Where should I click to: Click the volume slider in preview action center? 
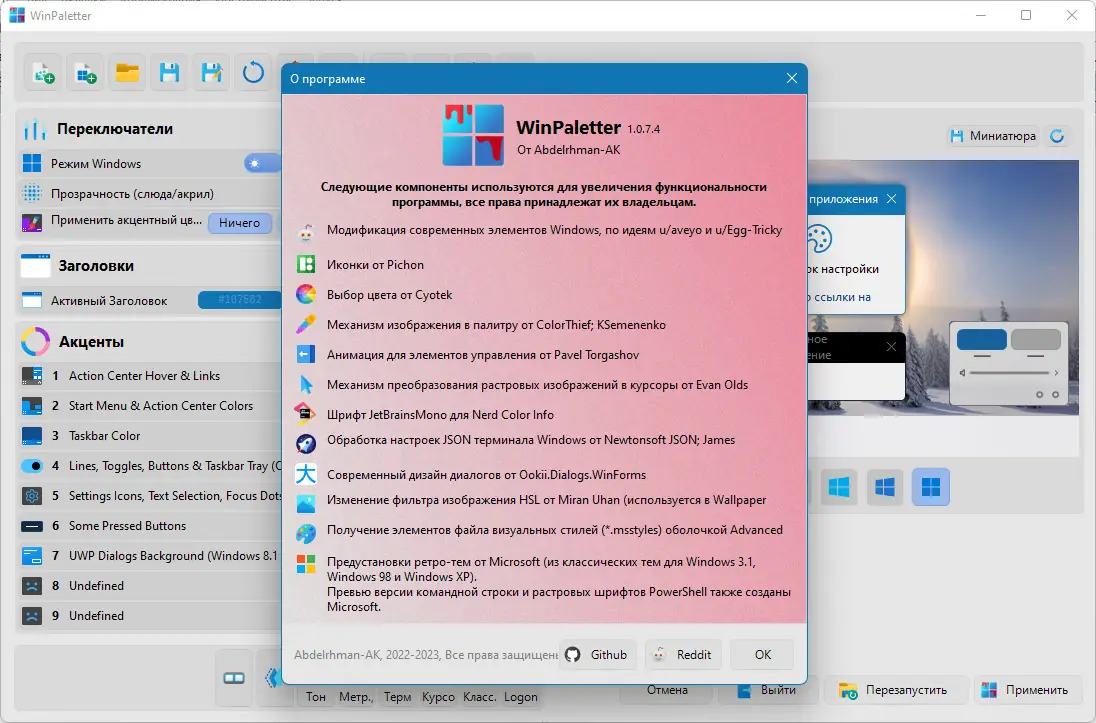point(1009,373)
